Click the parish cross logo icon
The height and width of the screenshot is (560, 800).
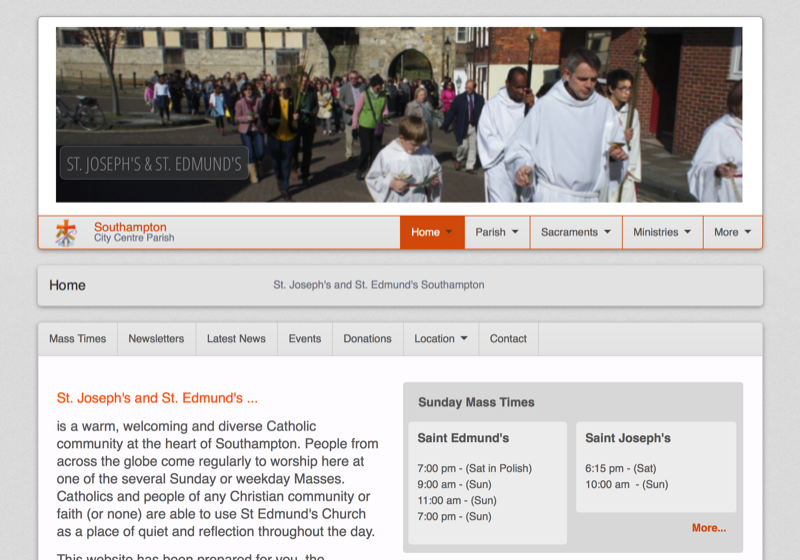[66, 232]
